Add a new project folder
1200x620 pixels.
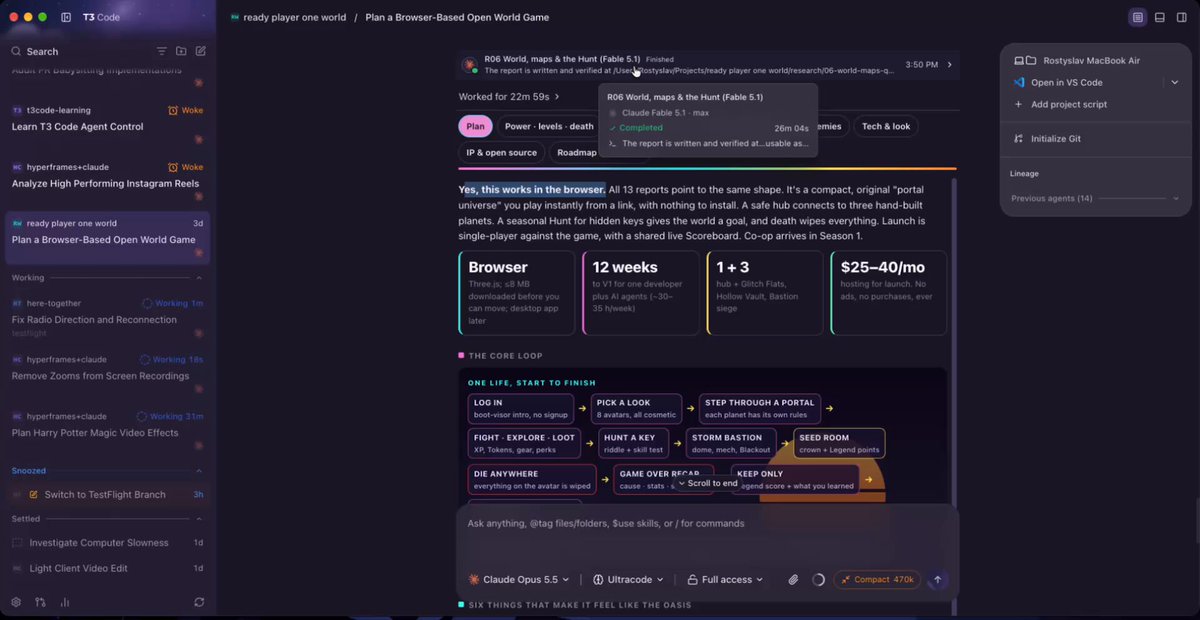[x=181, y=51]
